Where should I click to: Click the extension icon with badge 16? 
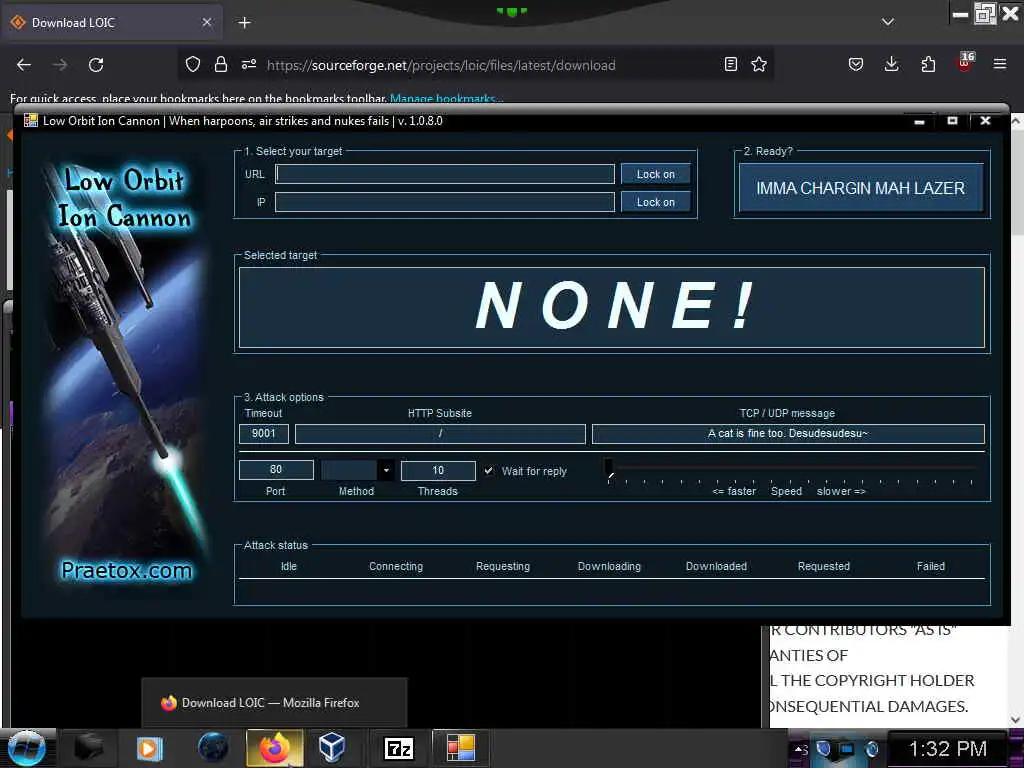965,63
